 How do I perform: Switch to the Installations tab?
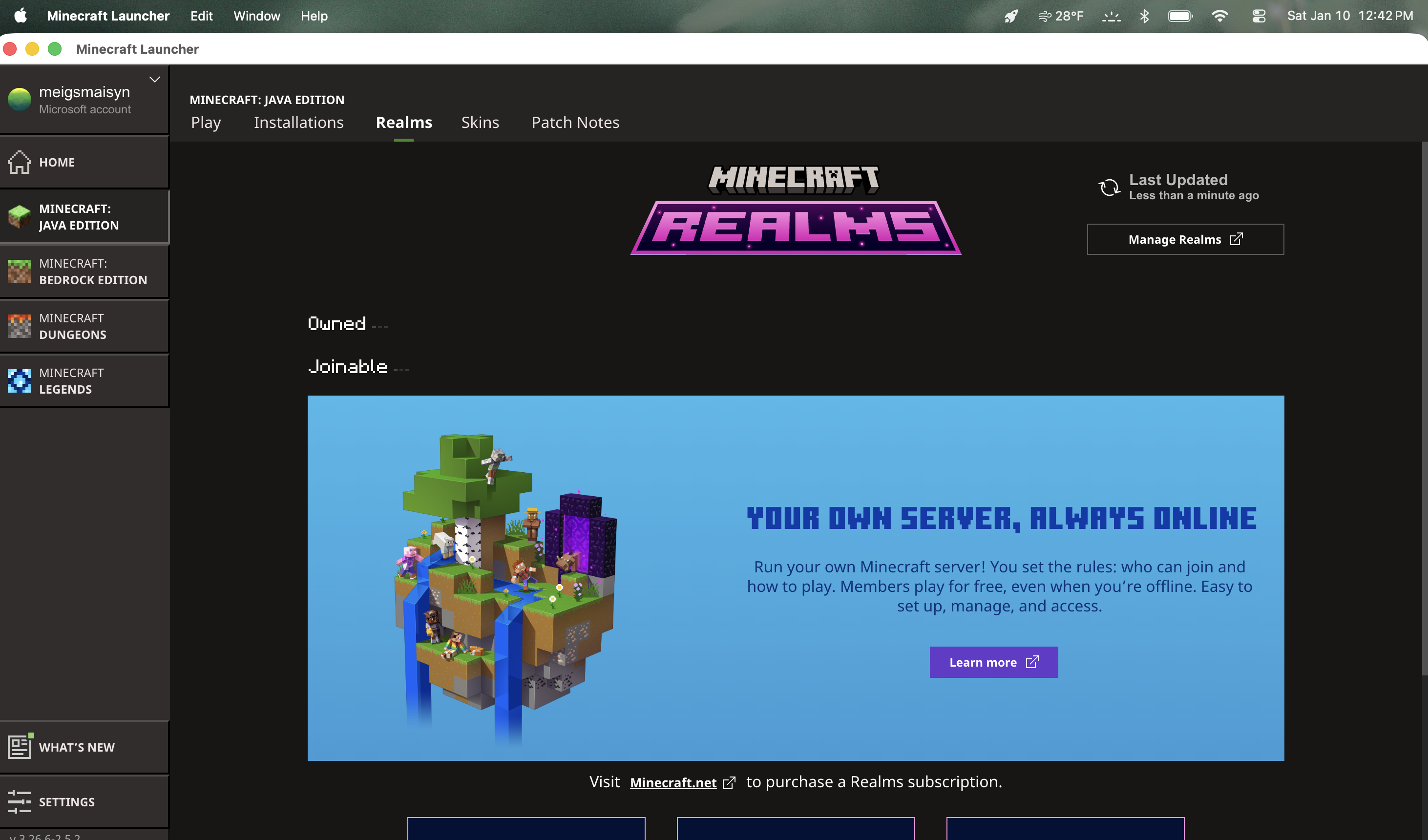pos(298,123)
